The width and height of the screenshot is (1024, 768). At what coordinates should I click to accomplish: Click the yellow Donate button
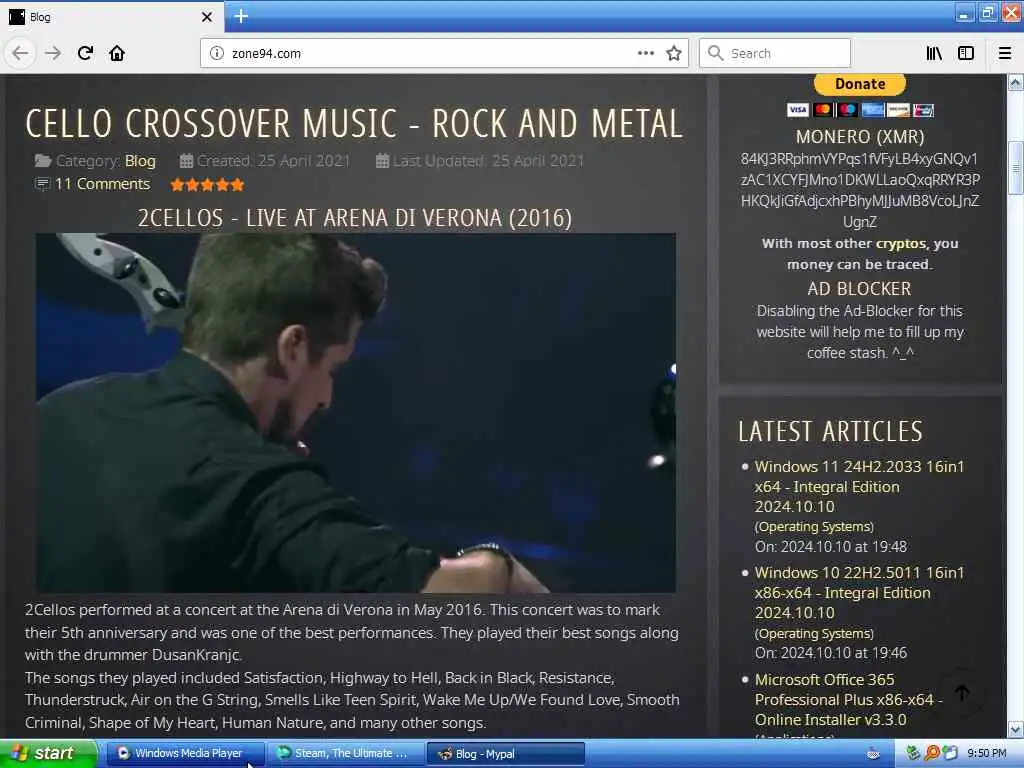click(859, 84)
